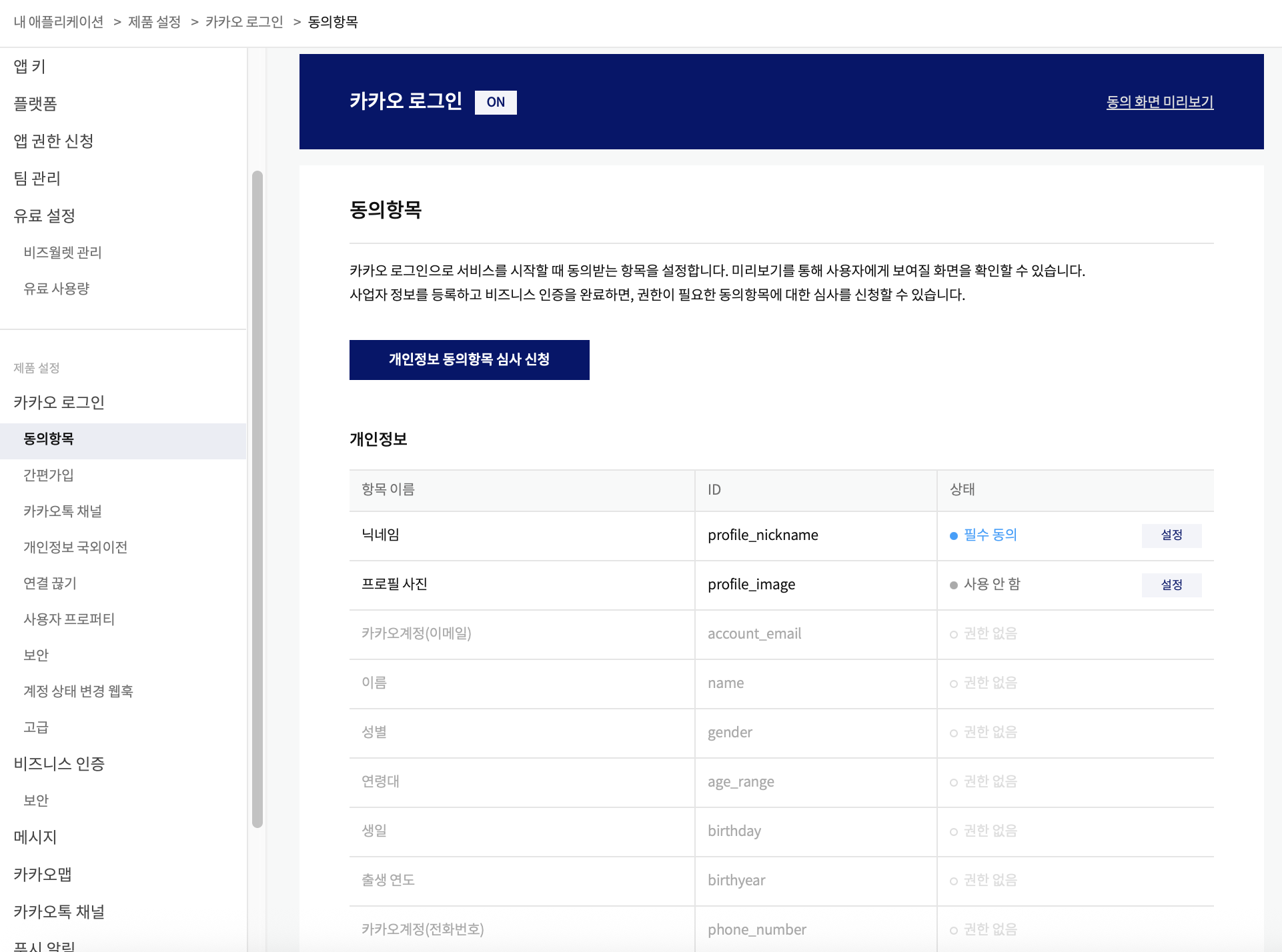The height and width of the screenshot is (952, 1282).
Task: Open 카카오톡 채널 under 카카오 로그인
Action: point(63,511)
